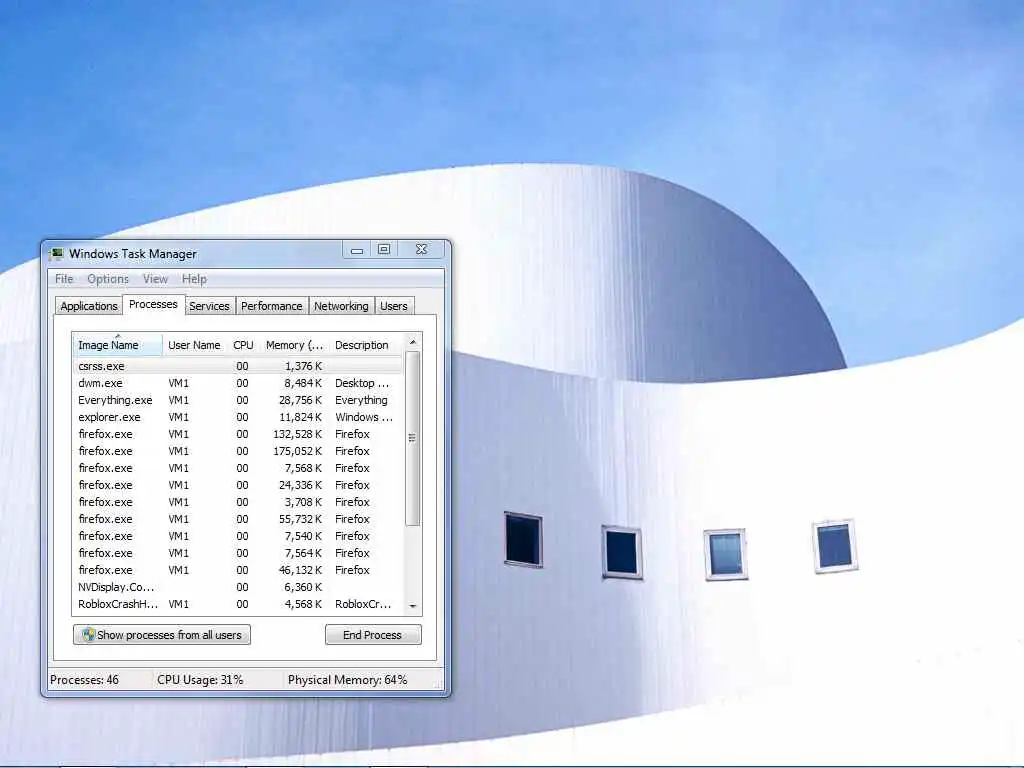Switch to the Users tab

coord(394,306)
